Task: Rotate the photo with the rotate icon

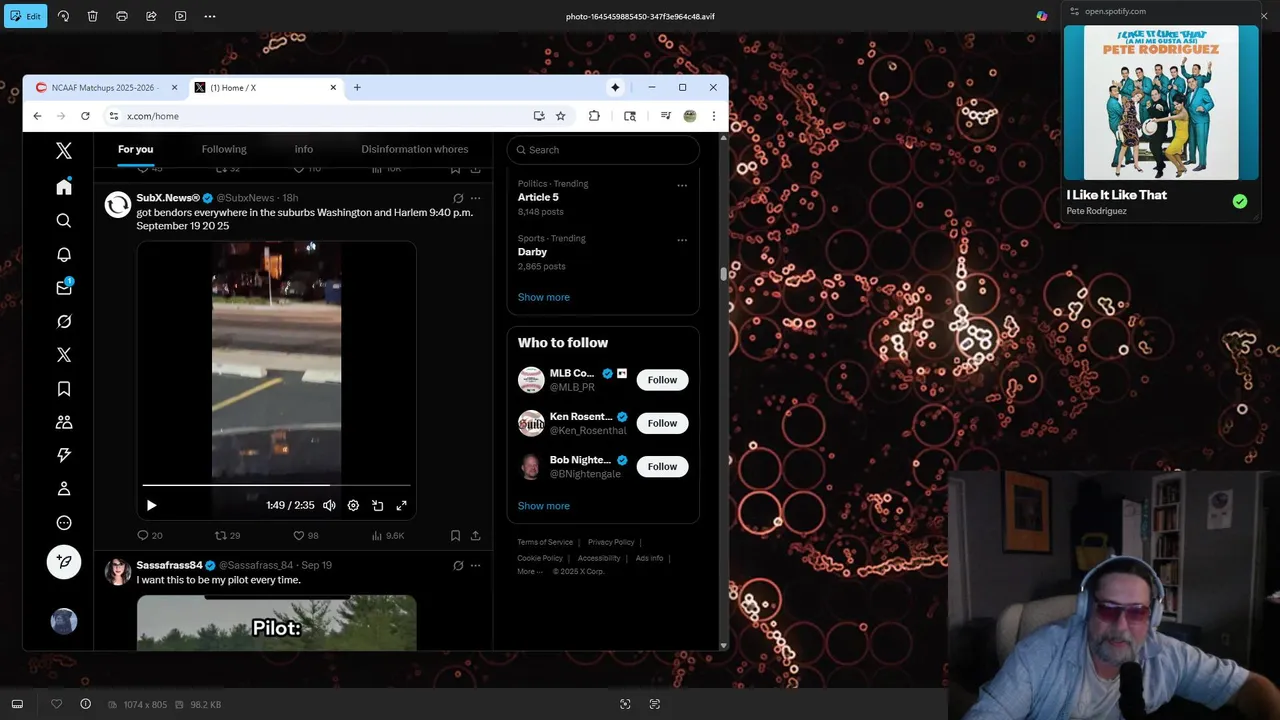Action: [63, 16]
